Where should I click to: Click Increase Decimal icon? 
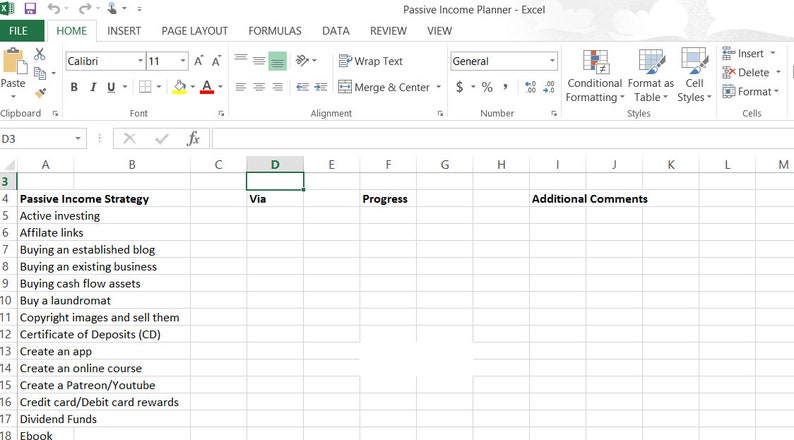pos(531,87)
